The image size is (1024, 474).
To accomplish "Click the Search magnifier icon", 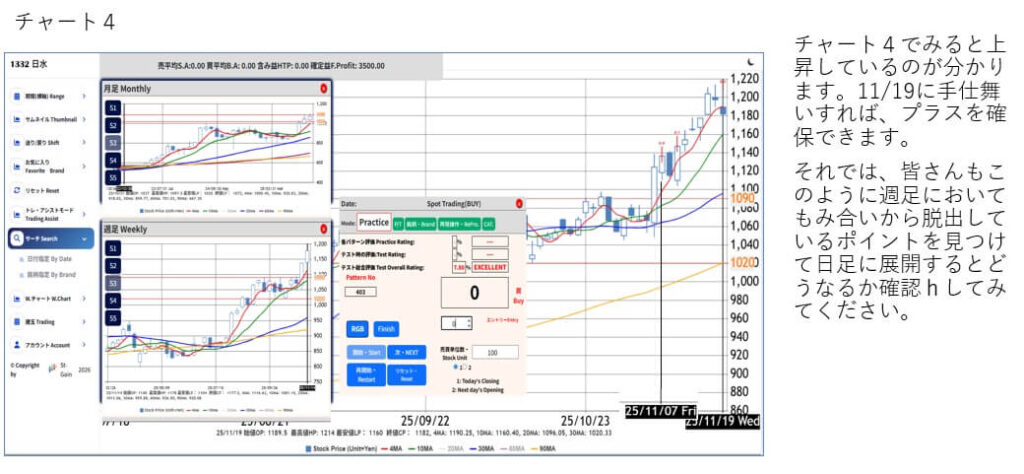I will [x=17, y=239].
